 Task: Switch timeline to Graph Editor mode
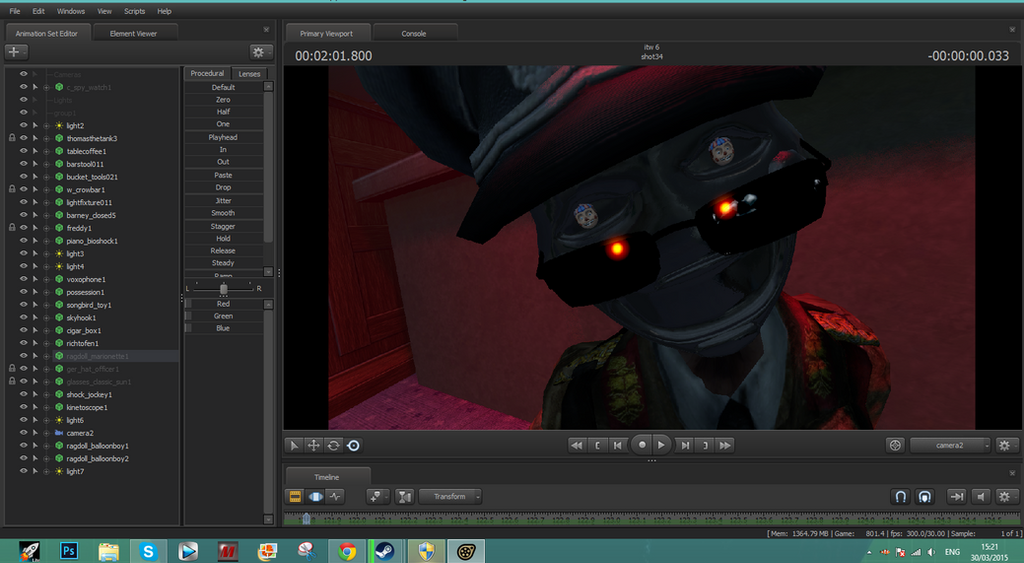[336, 496]
